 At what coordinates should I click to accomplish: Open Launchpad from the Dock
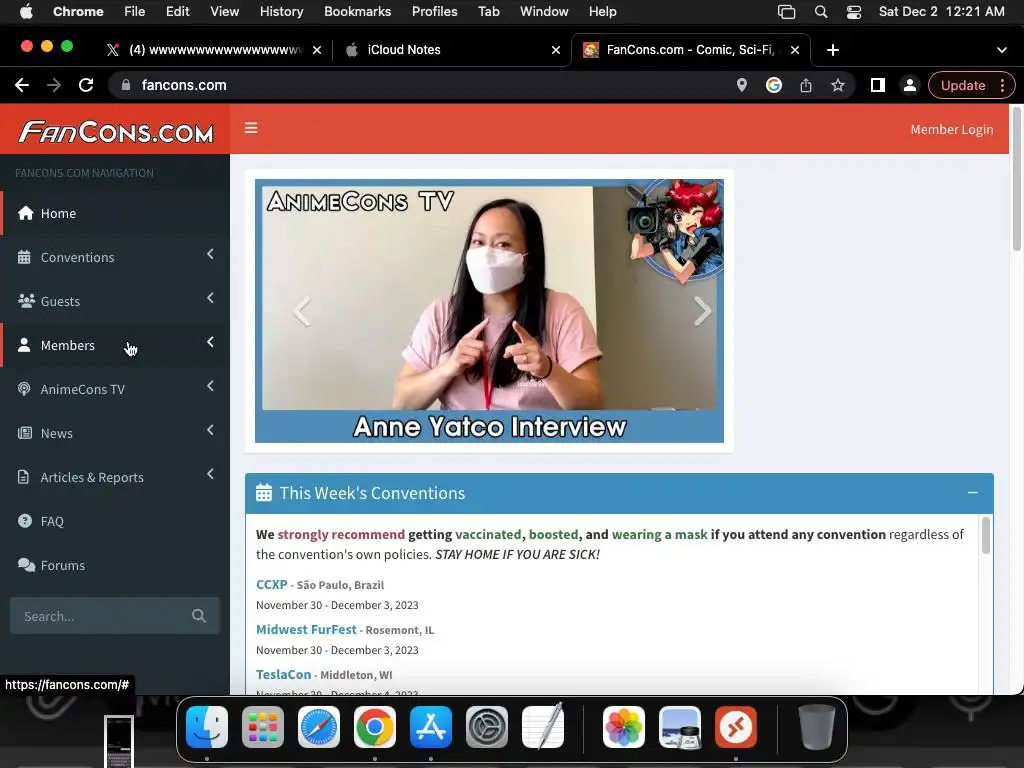pos(263,727)
